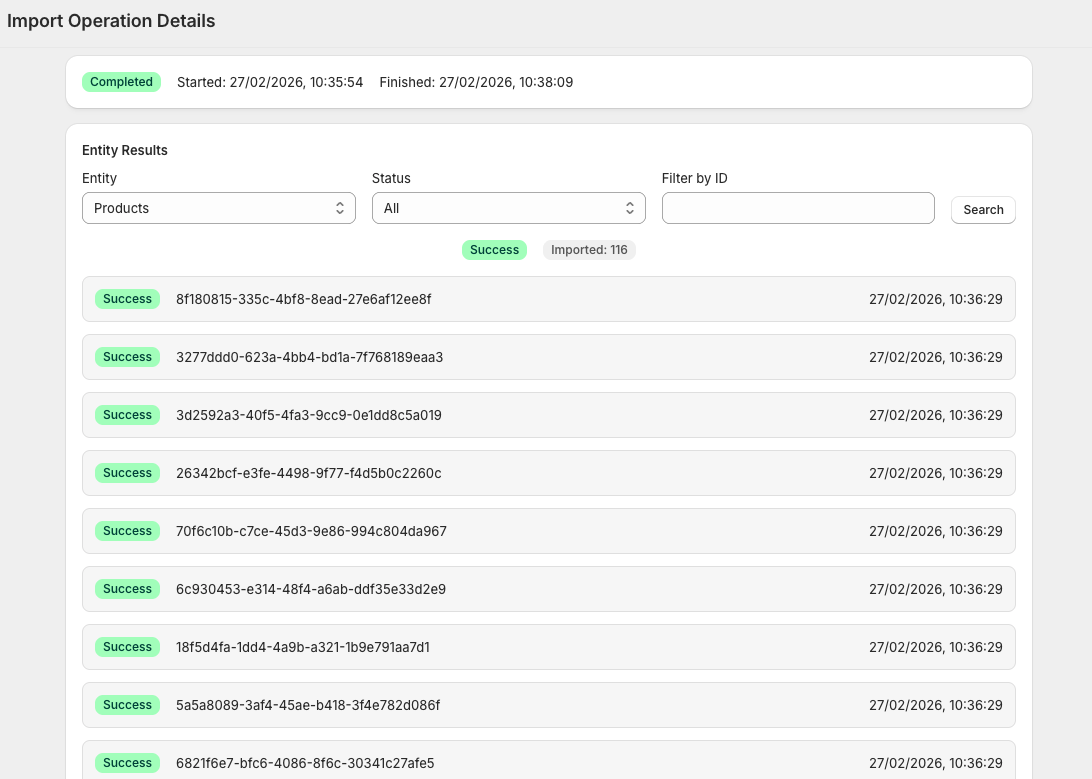Click the timestamp on row 26342bcf
Viewport: 1092px width, 779px height.
(935, 473)
